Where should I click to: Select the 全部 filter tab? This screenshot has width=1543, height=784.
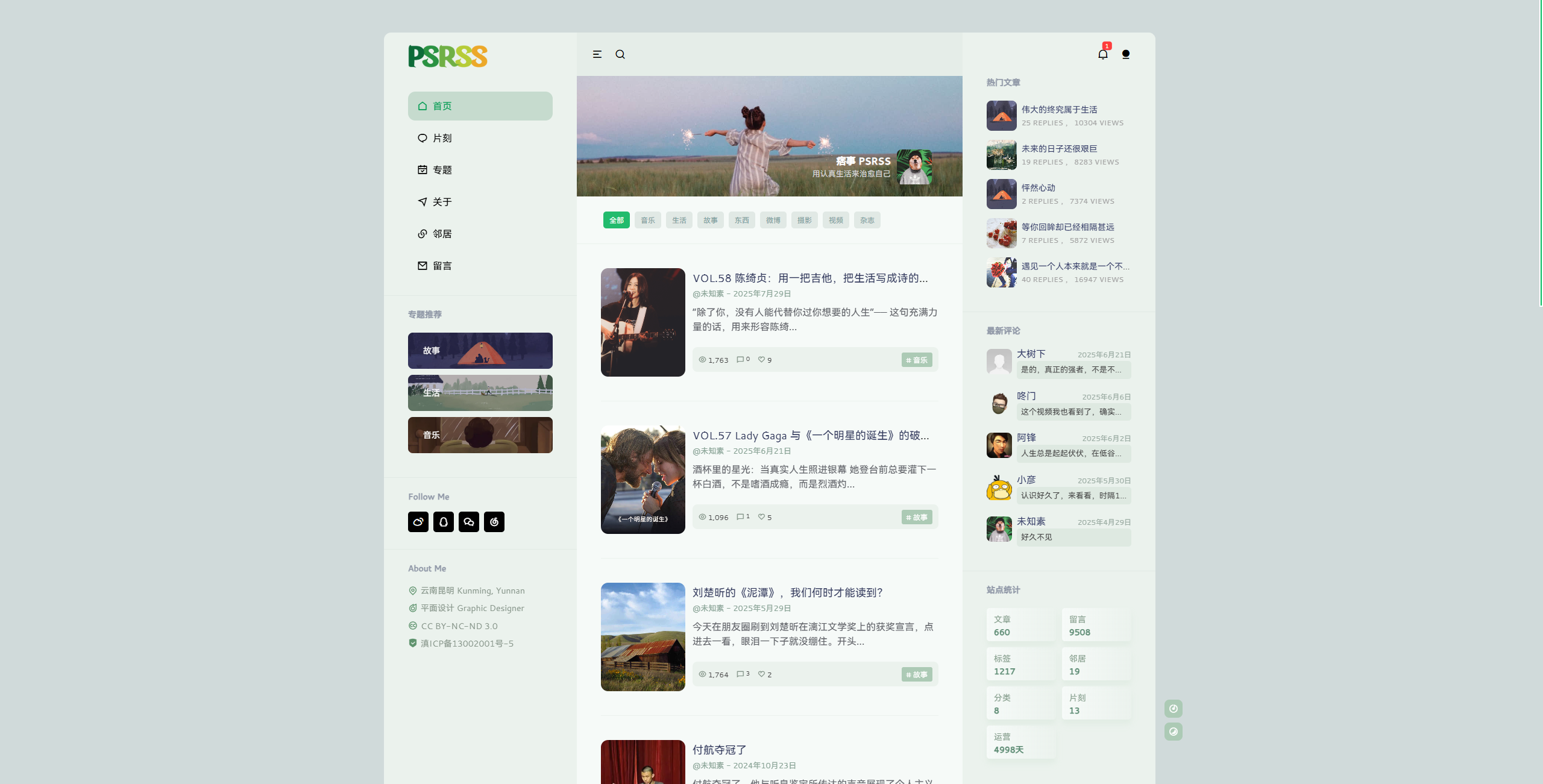tap(616, 220)
